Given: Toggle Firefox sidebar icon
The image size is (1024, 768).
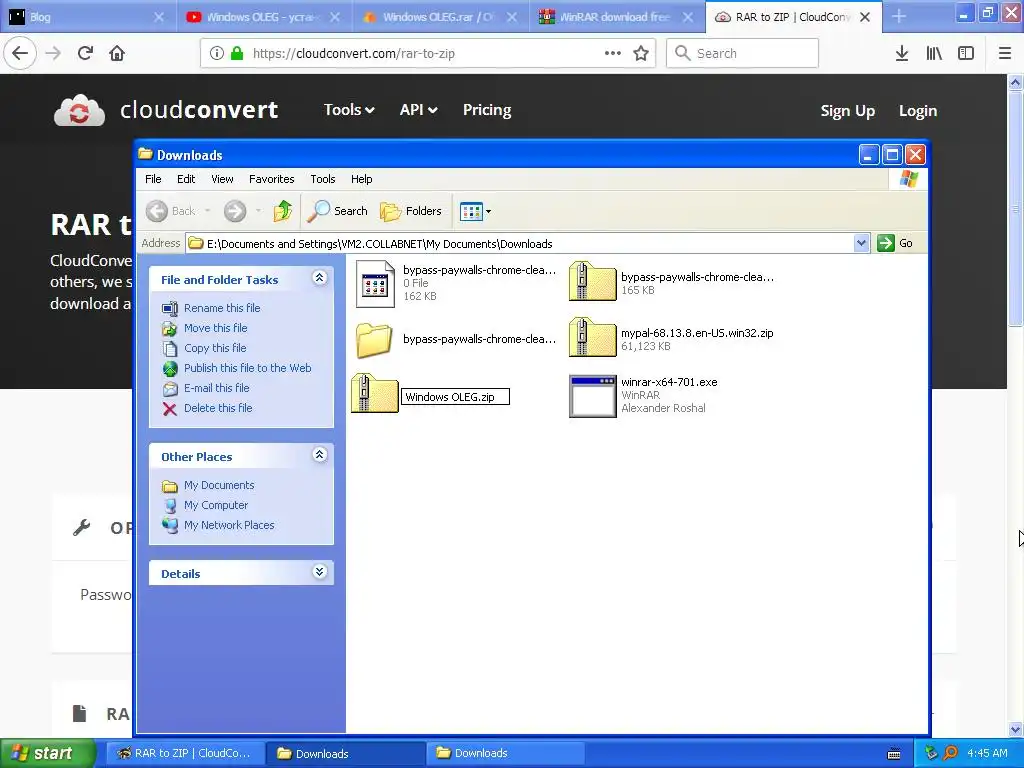Looking at the screenshot, I should click(x=966, y=54).
